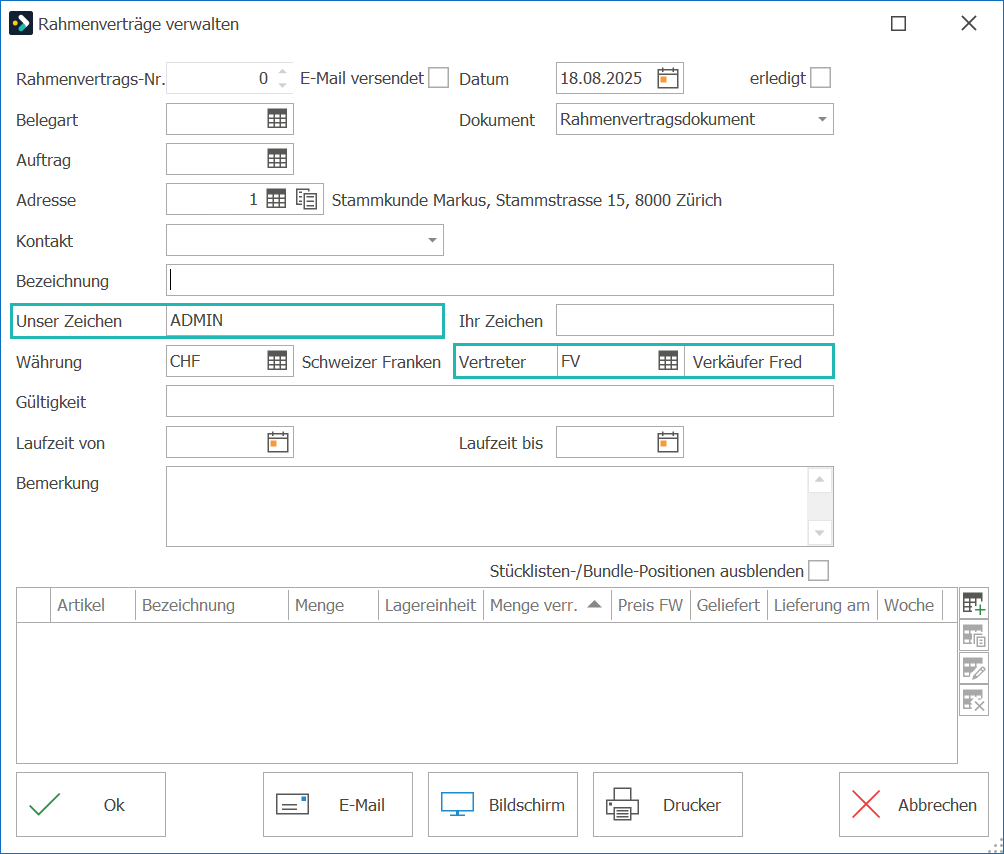Confirm with the Ok button
The width and height of the screenshot is (1004, 854).
coord(91,805)
